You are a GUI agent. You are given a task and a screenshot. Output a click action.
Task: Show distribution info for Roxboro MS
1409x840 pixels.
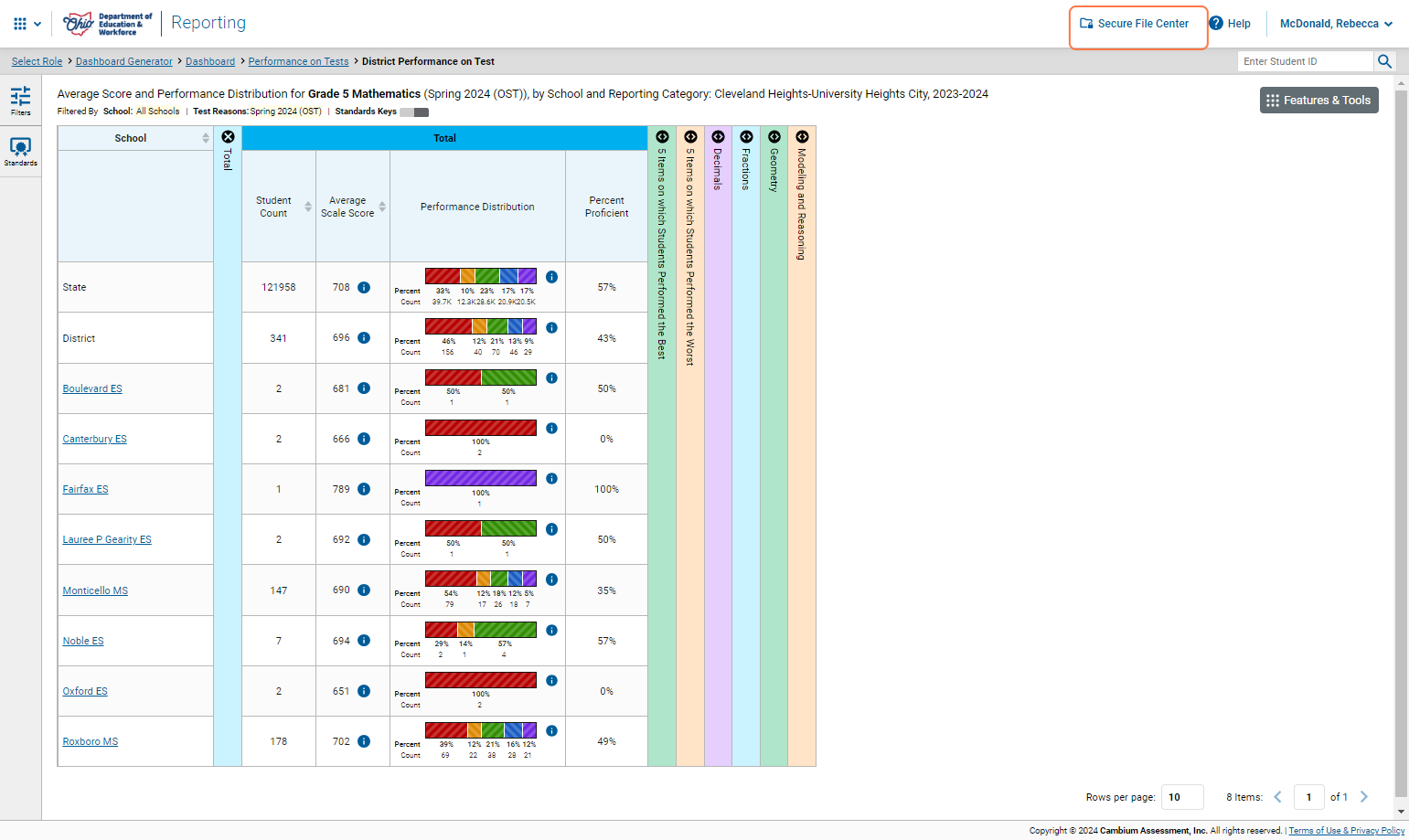coord(551,730)
